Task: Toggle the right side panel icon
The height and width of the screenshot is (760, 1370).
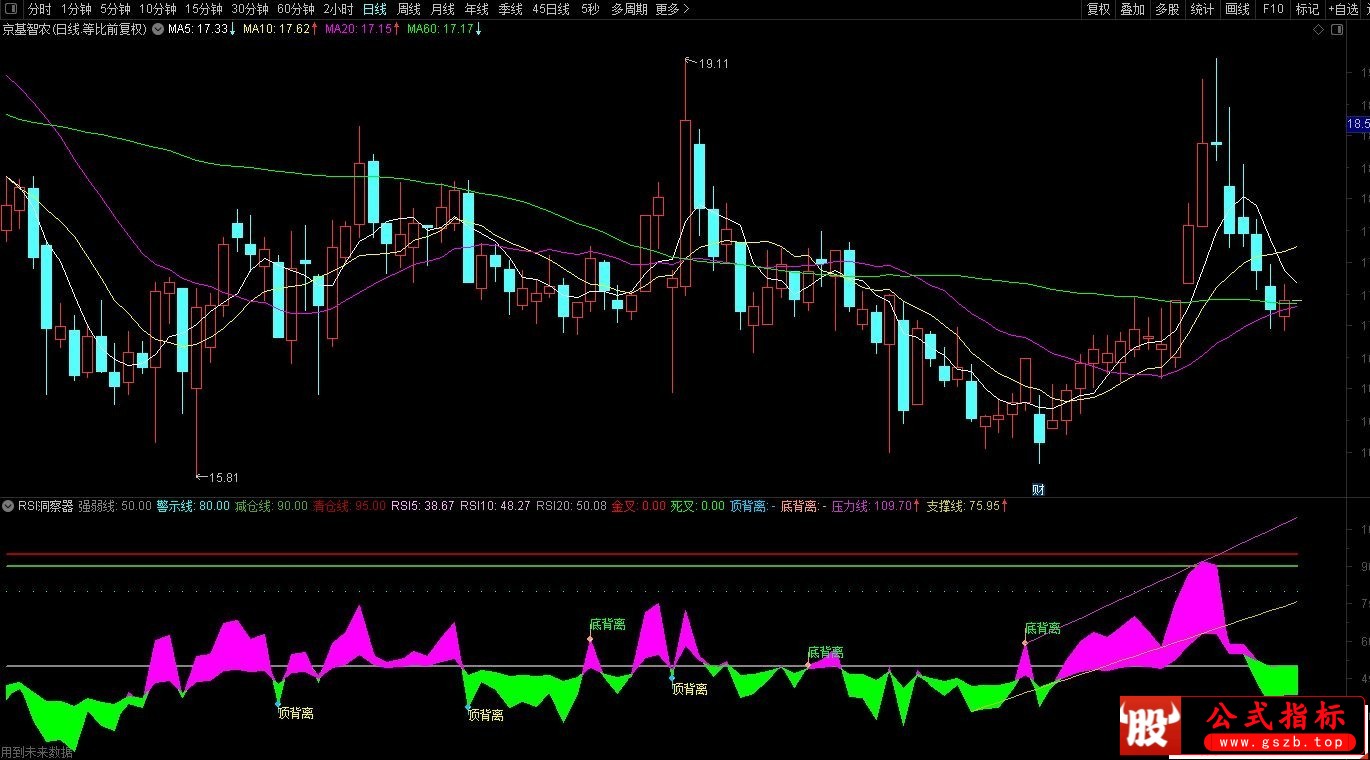Action: (x=1337, y=29)
